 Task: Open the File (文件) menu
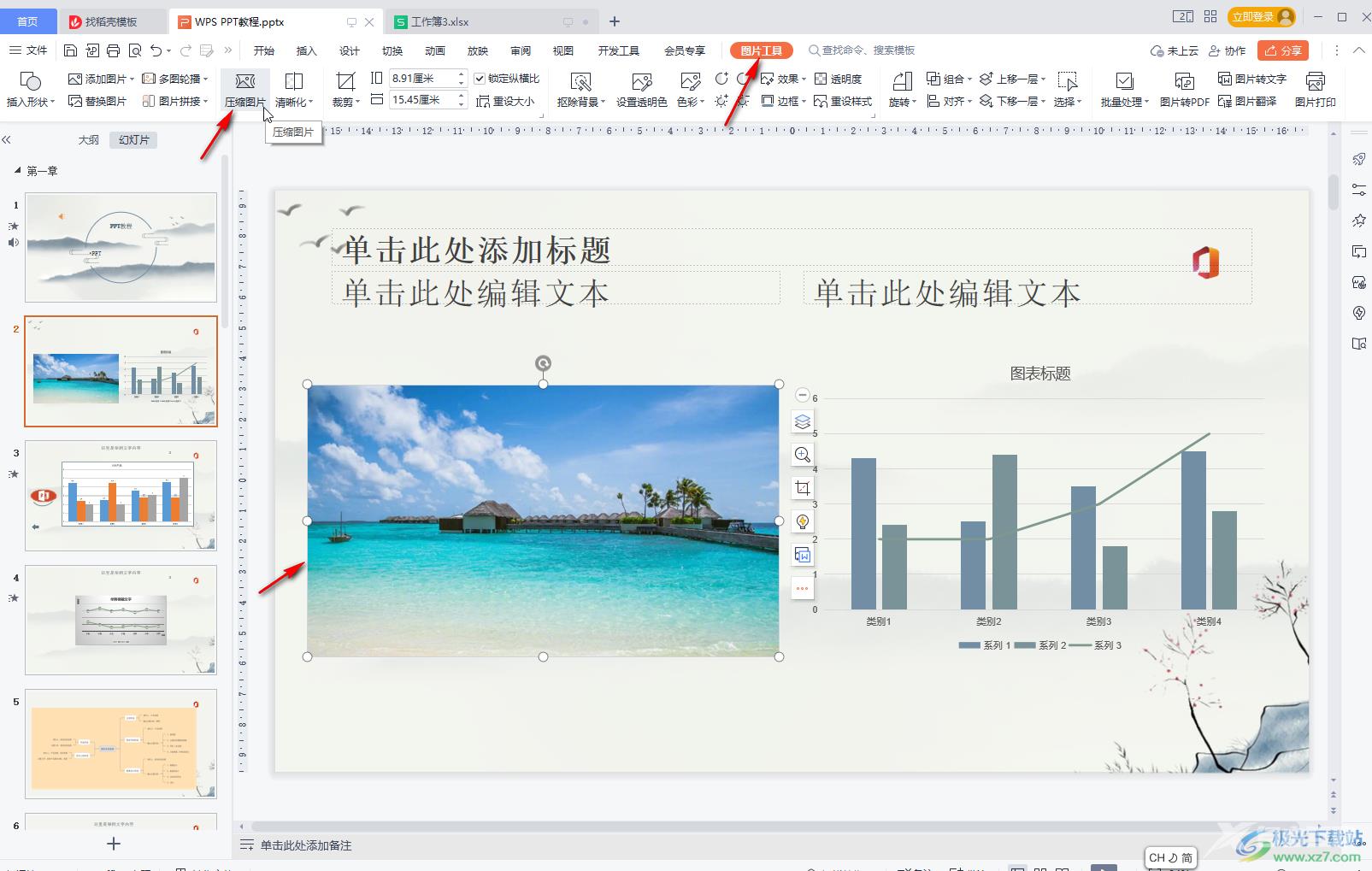tap(28, 50)
